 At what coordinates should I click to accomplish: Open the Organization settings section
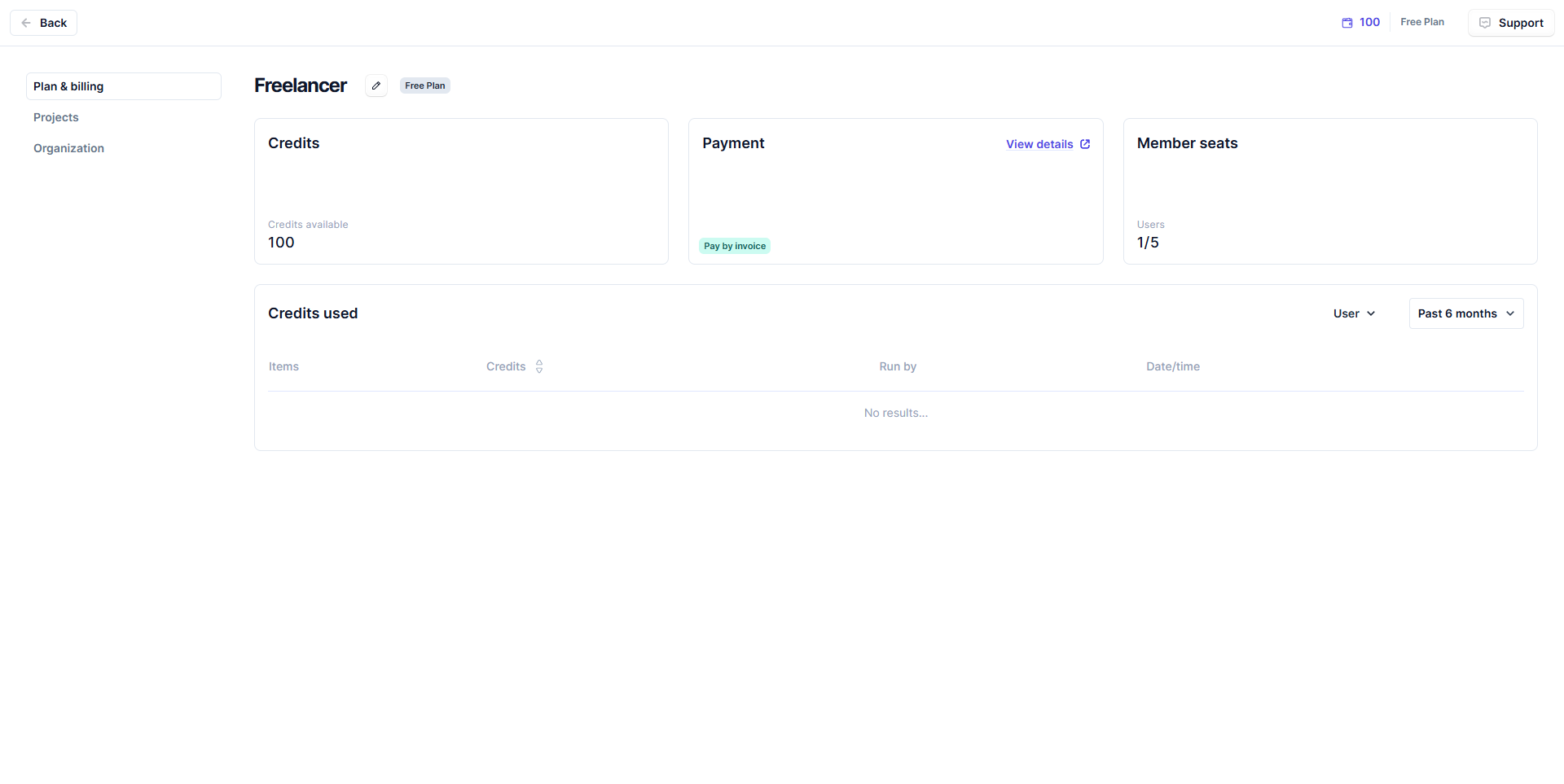[x=68, y=148]
